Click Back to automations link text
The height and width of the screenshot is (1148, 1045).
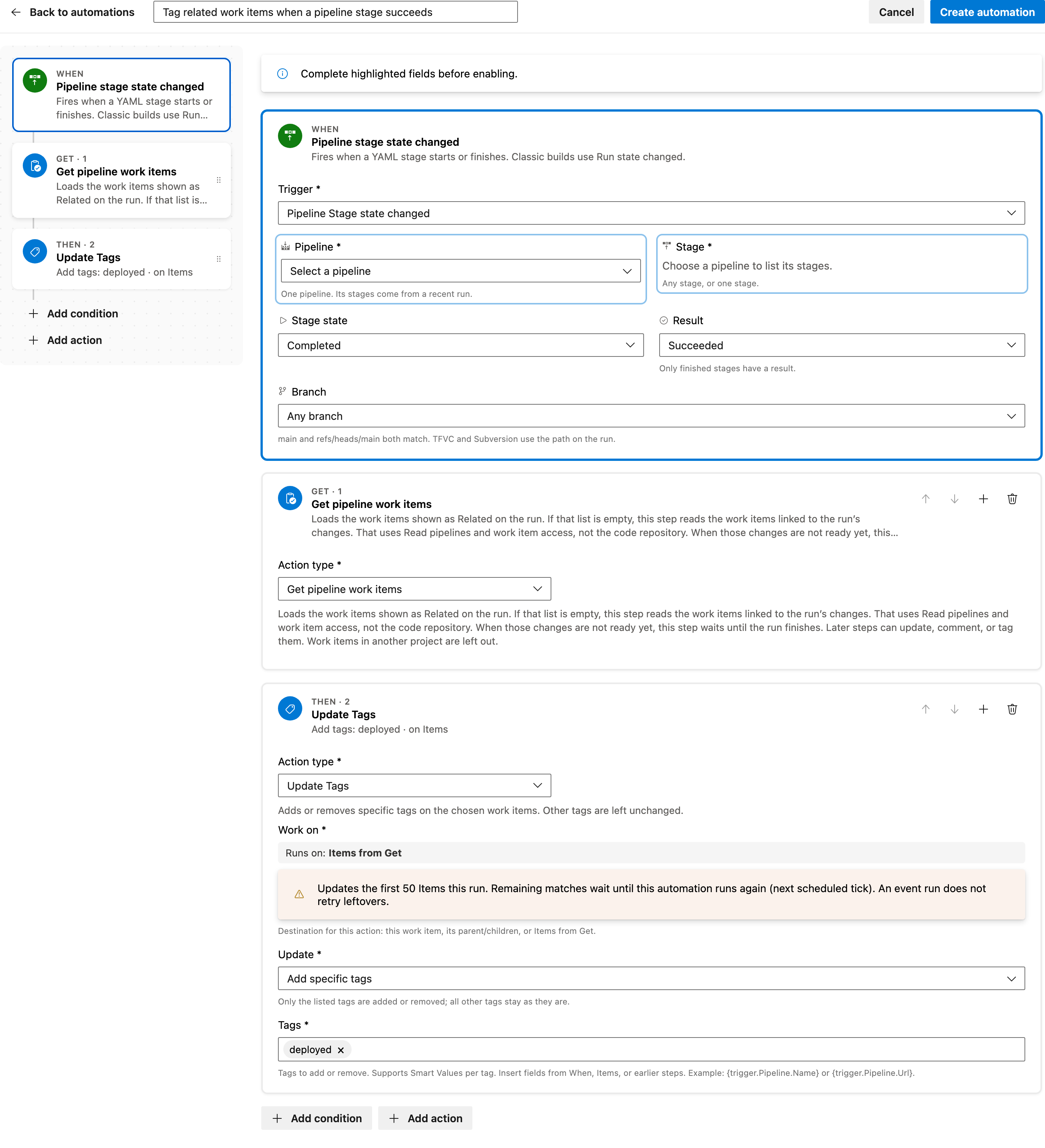click(x=82, y=12)
